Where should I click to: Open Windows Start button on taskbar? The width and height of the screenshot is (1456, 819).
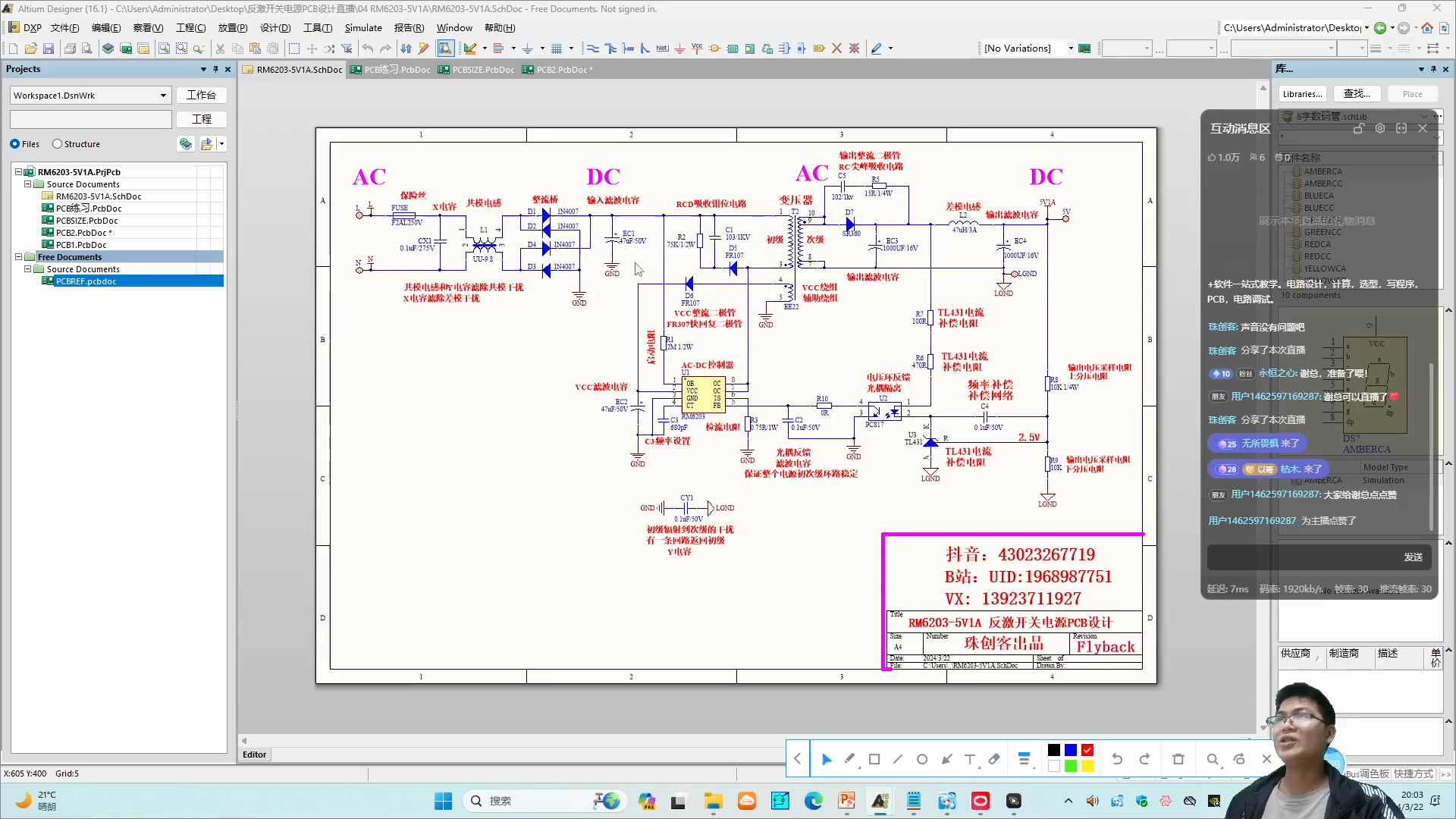tap(443, 801)
